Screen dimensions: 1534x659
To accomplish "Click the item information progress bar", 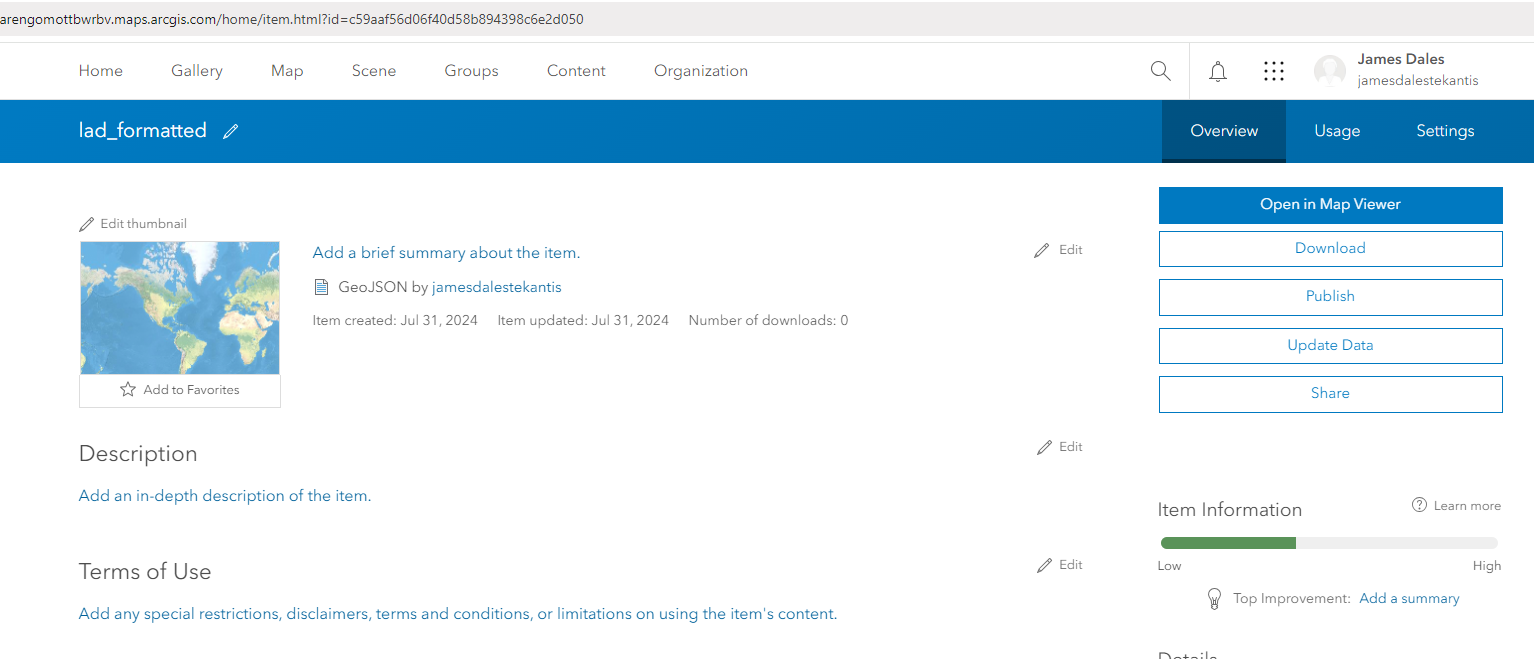I will click(1329, 543).
